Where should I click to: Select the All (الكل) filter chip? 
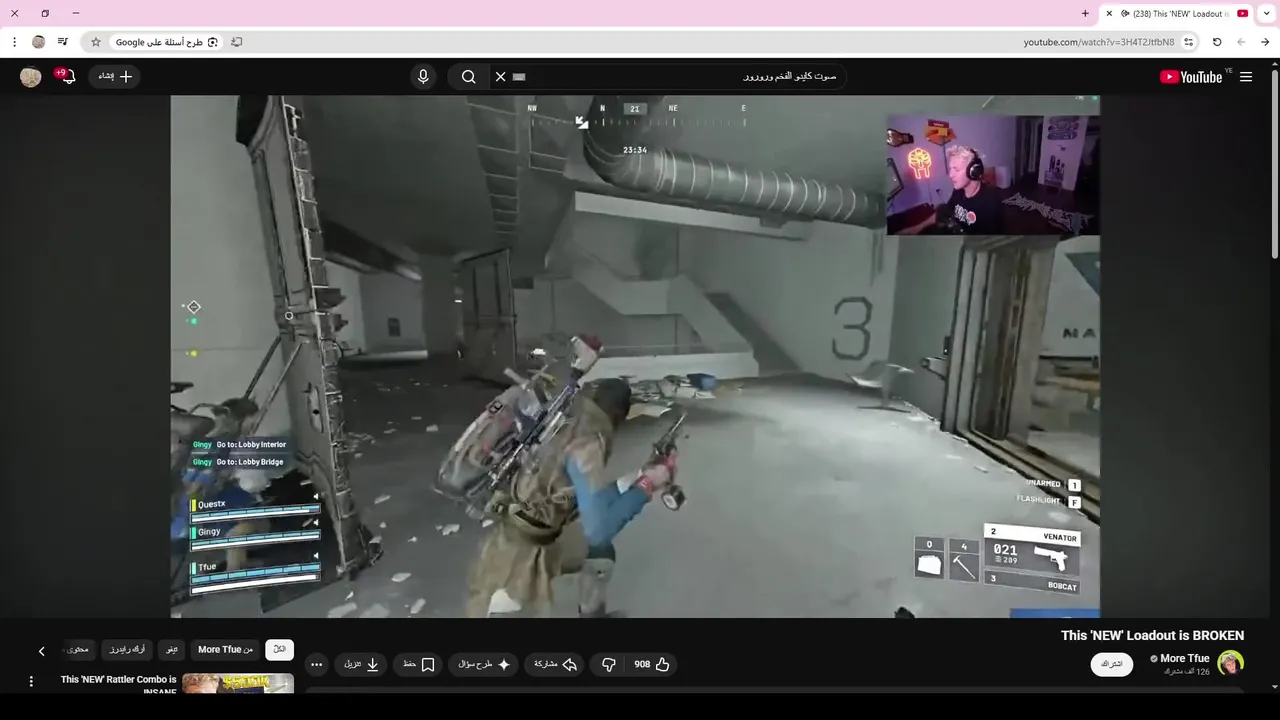[280, 650]
